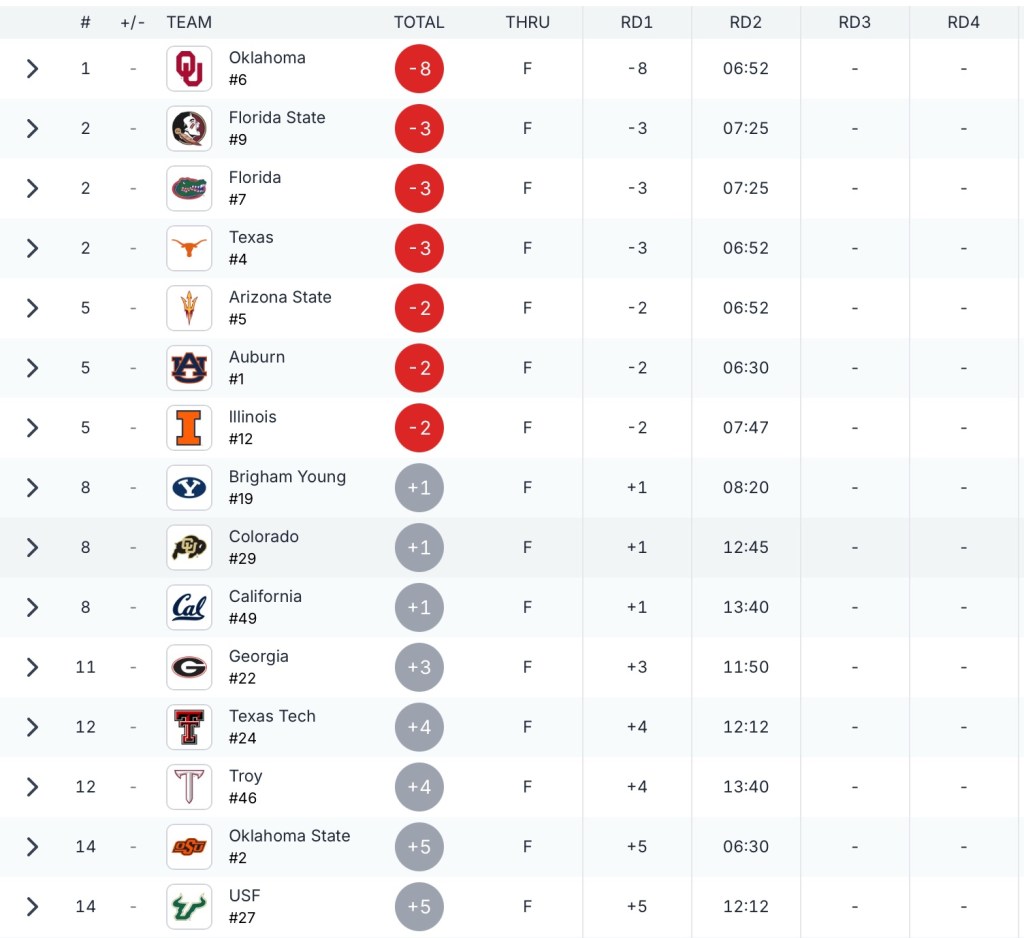Click the Texas Tech logo
1024x938 pixels.
pyautogui.click(x=189, y=727)
